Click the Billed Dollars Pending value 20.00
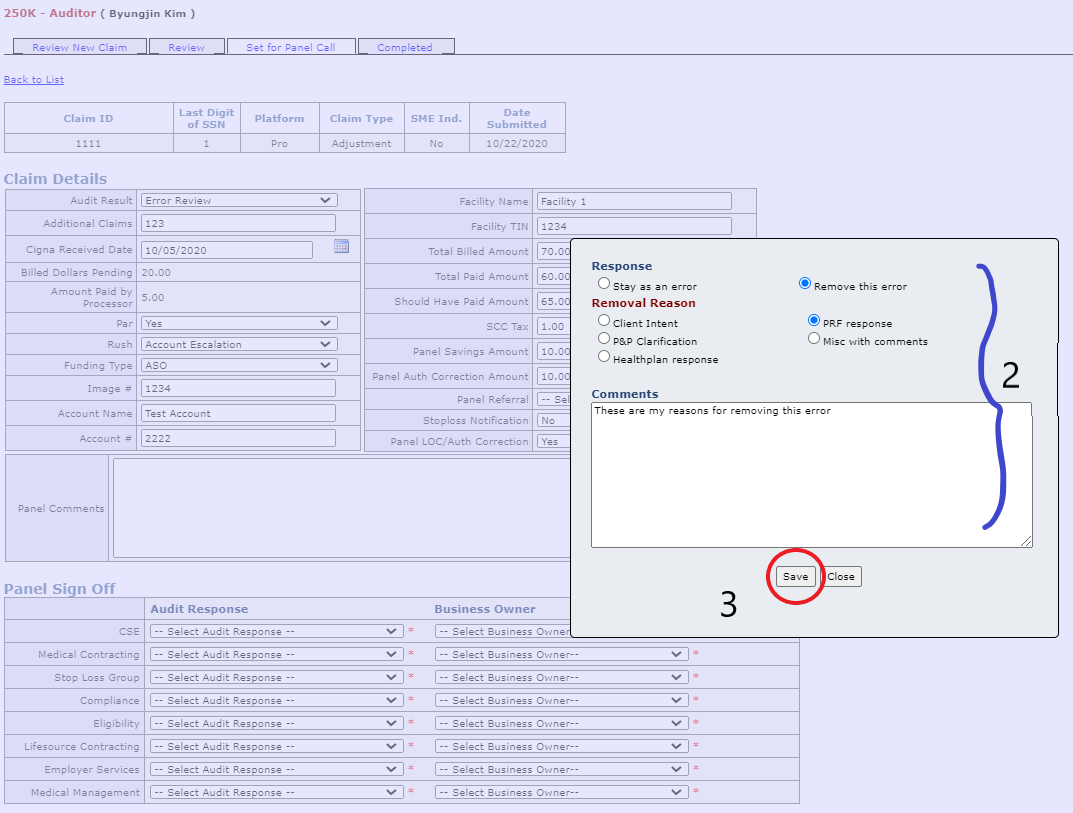1073x813 pixels. [x=156, y=272]
